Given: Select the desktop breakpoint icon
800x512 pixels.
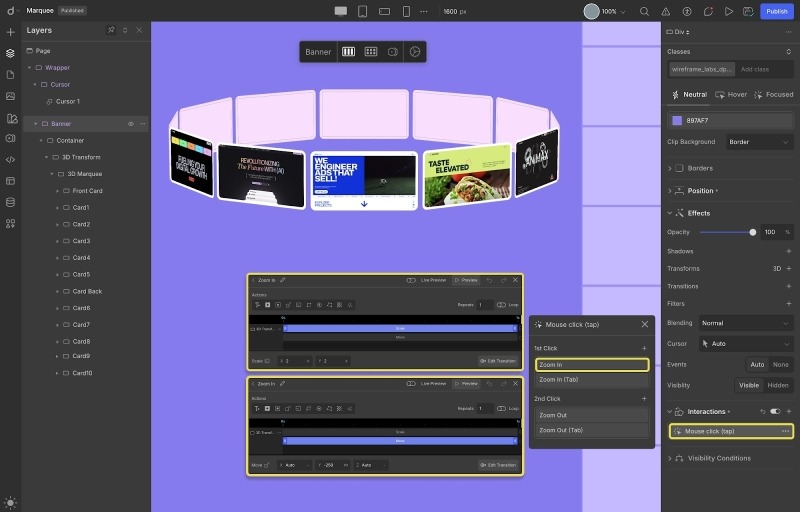Looking at the screenshot, I should [x=341, y=11].
